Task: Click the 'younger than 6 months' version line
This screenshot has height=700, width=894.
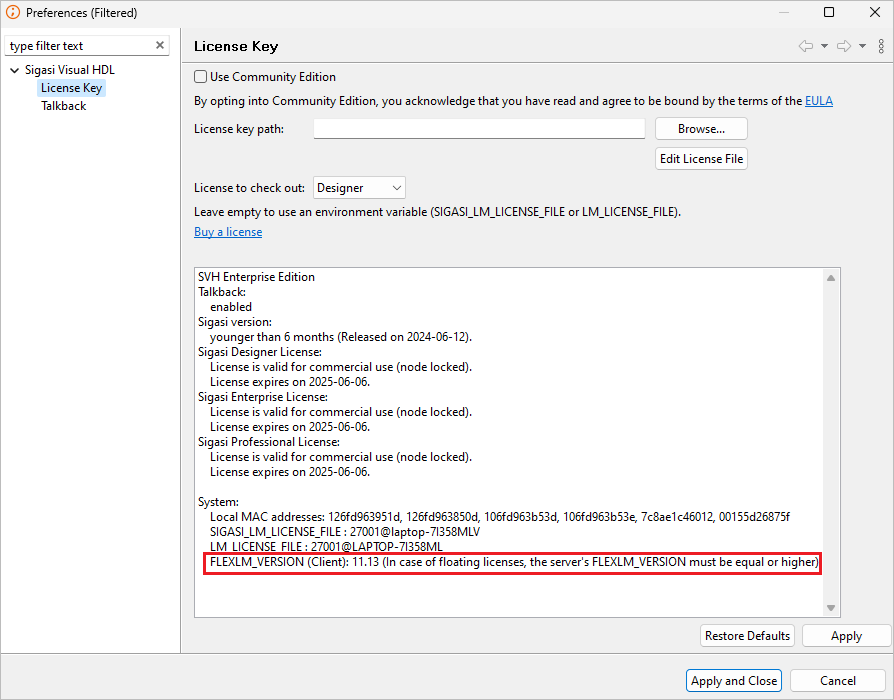Action: tap(340, 337)
